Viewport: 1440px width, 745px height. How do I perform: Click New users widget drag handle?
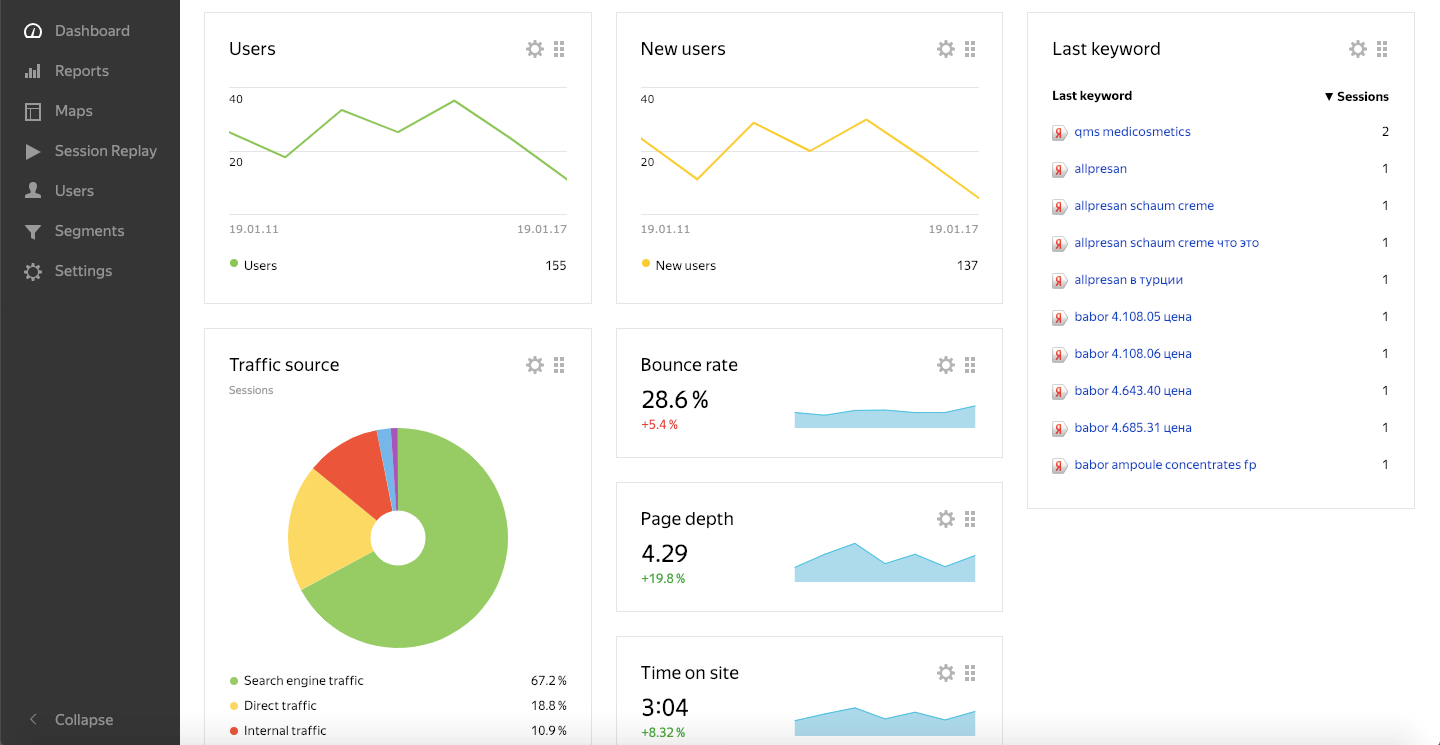tap(970, 49)
